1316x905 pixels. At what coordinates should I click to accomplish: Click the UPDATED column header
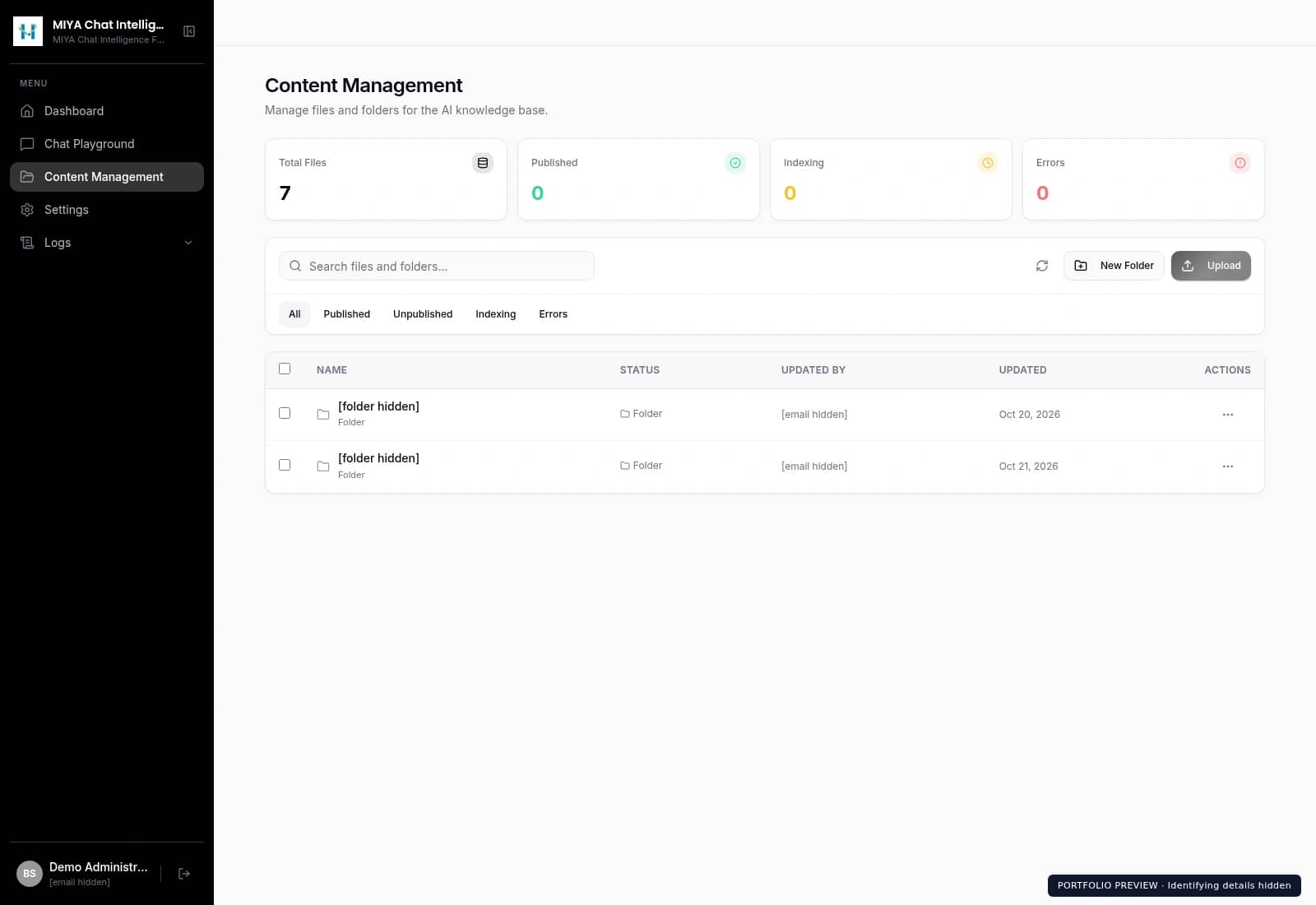(x=1022, y=370)
